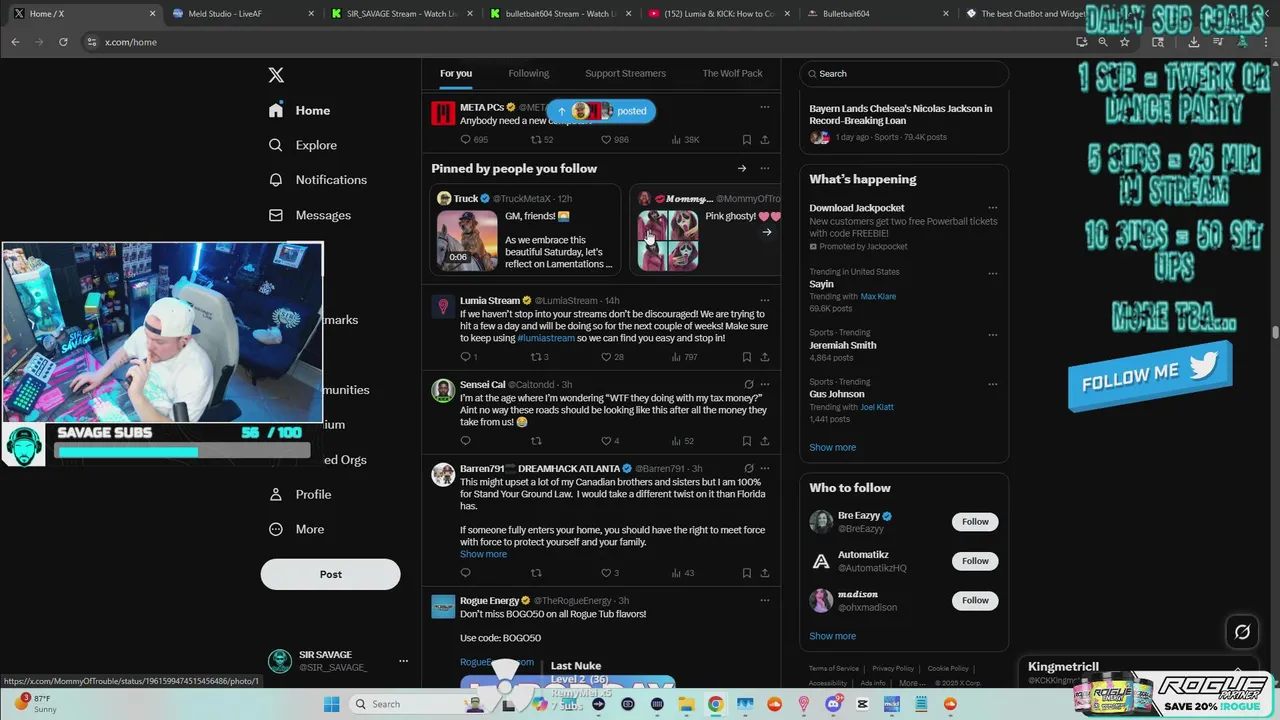
Task: Like the Lumia Stream post
Action: pyautogui.click(x=606, y=357)
